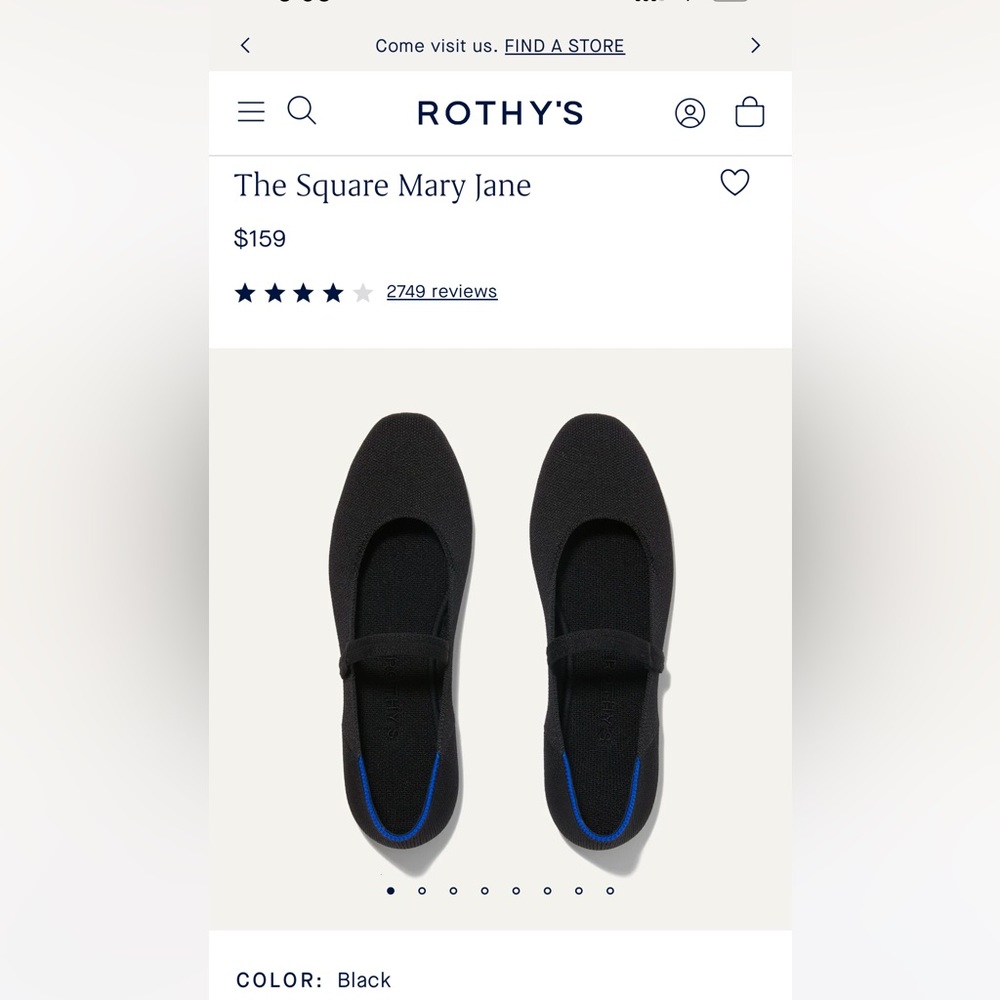The height and width of the screenshot is (1000, 1000).
Task: Click the Black color selection
Action: (x=364, y=980)
